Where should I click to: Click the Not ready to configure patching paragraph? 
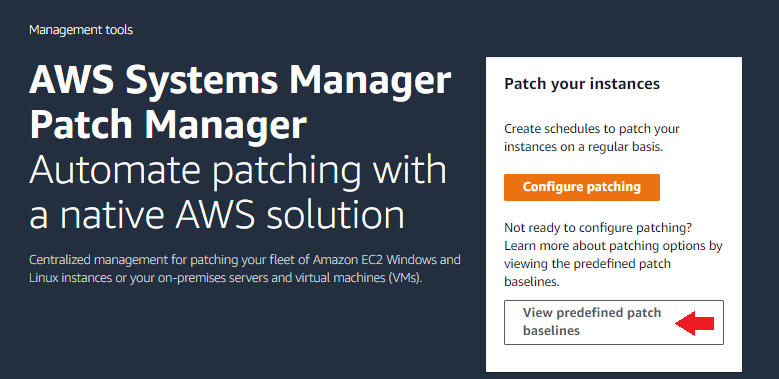(613, 255)
